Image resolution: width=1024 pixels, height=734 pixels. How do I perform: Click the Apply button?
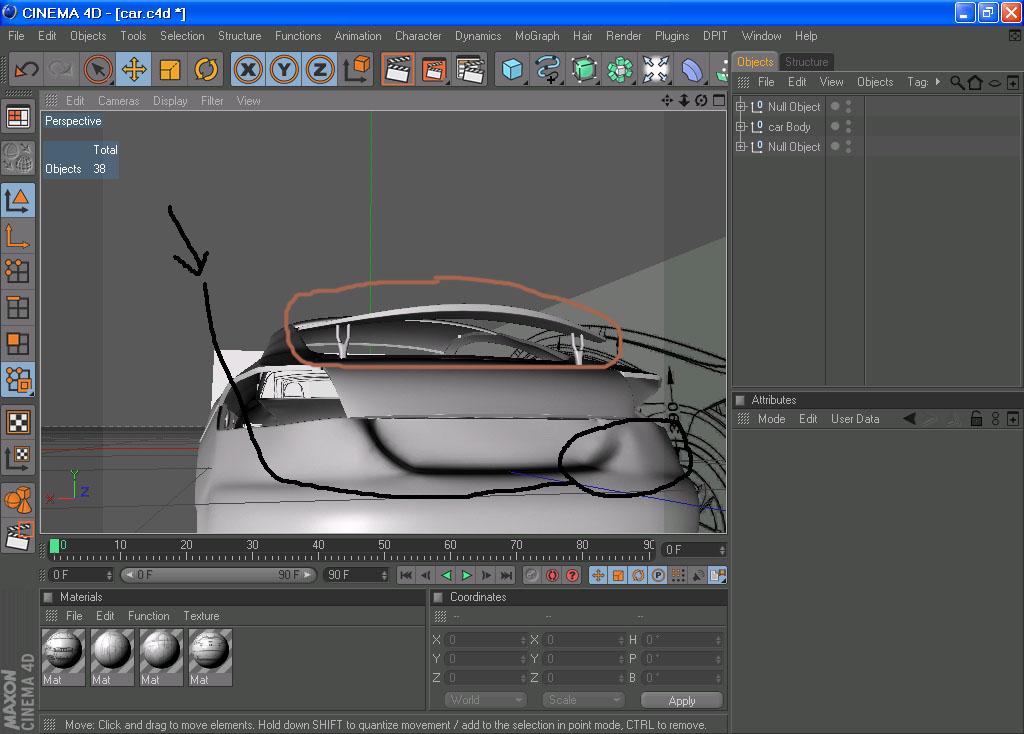[682, 700]
